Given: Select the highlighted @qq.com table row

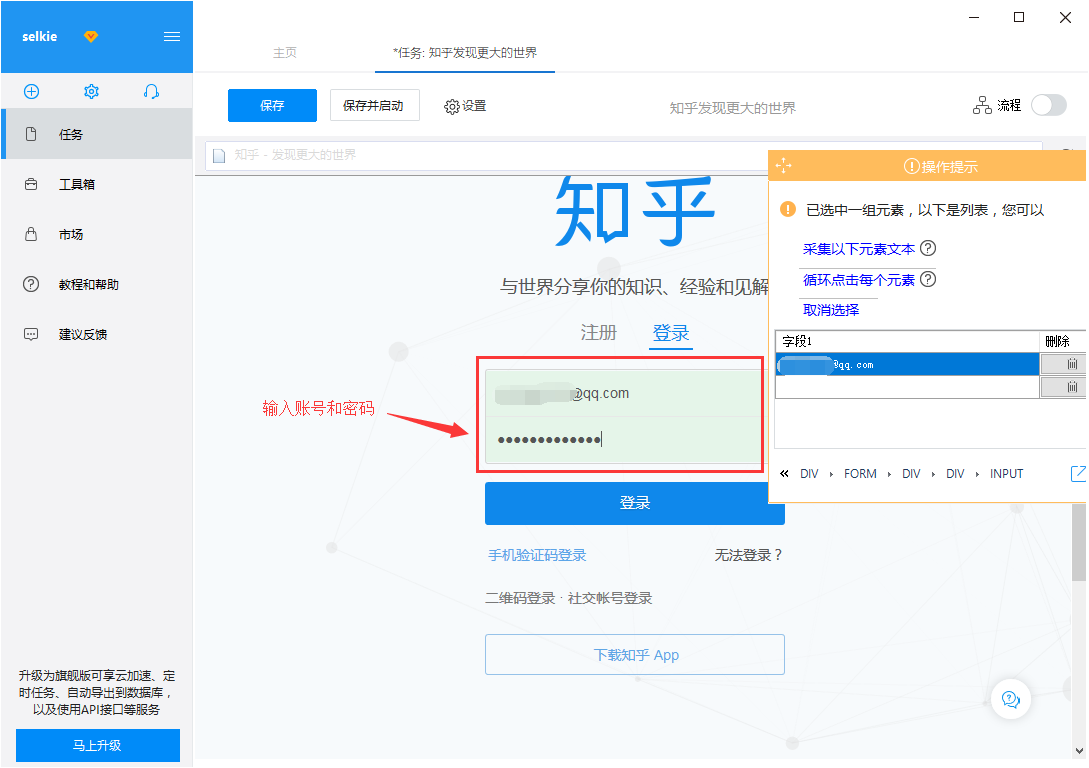Looking at the screenshot, I should pos(907,365).
